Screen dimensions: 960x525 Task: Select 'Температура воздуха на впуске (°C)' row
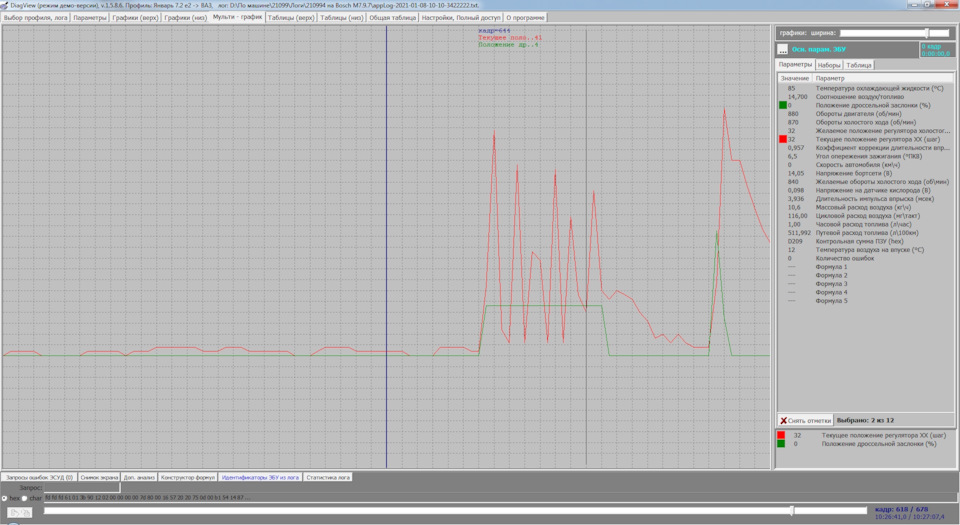click(866, 250)
